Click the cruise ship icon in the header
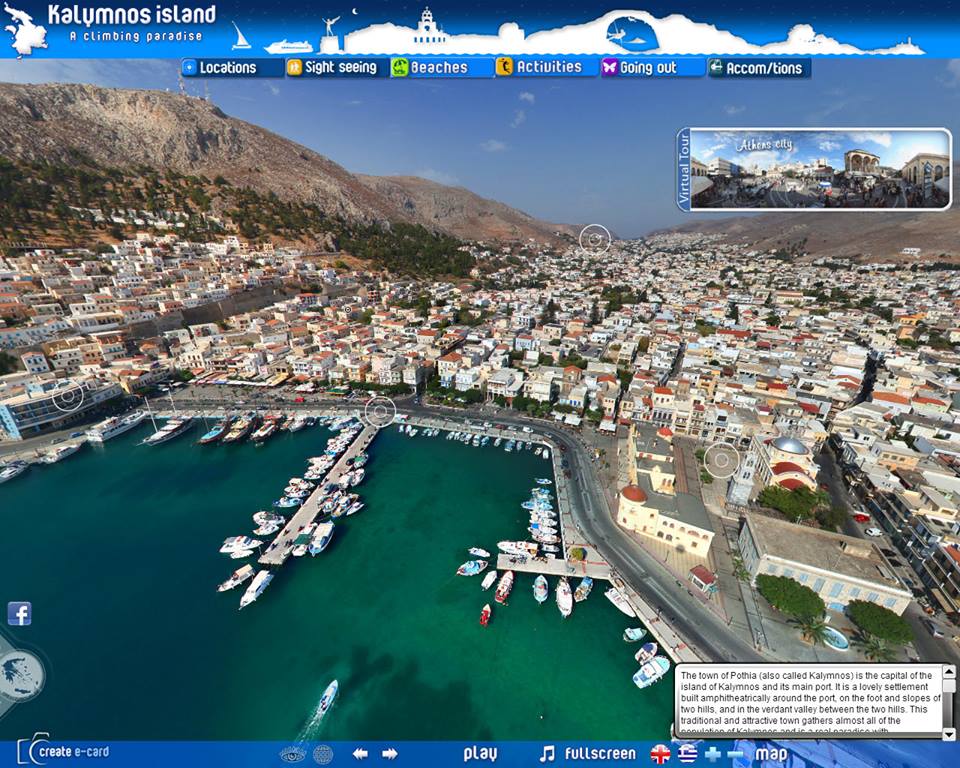Screen dimensions: 960x768 (288, 47)
